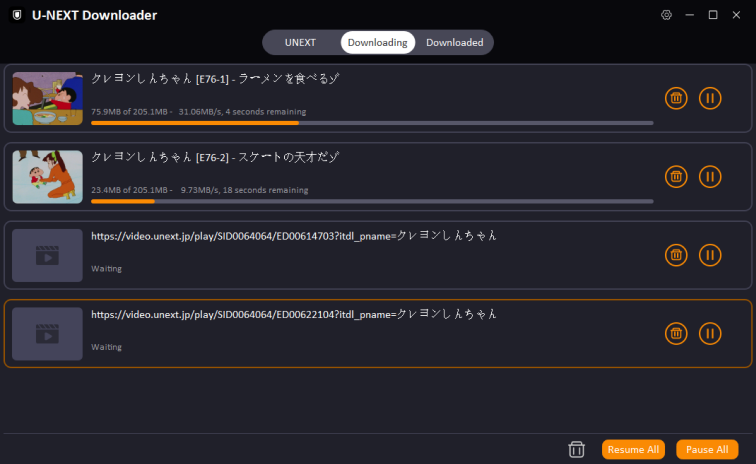
Task: Click the bottom trash can delete-all icon
Action: point(576,450)
